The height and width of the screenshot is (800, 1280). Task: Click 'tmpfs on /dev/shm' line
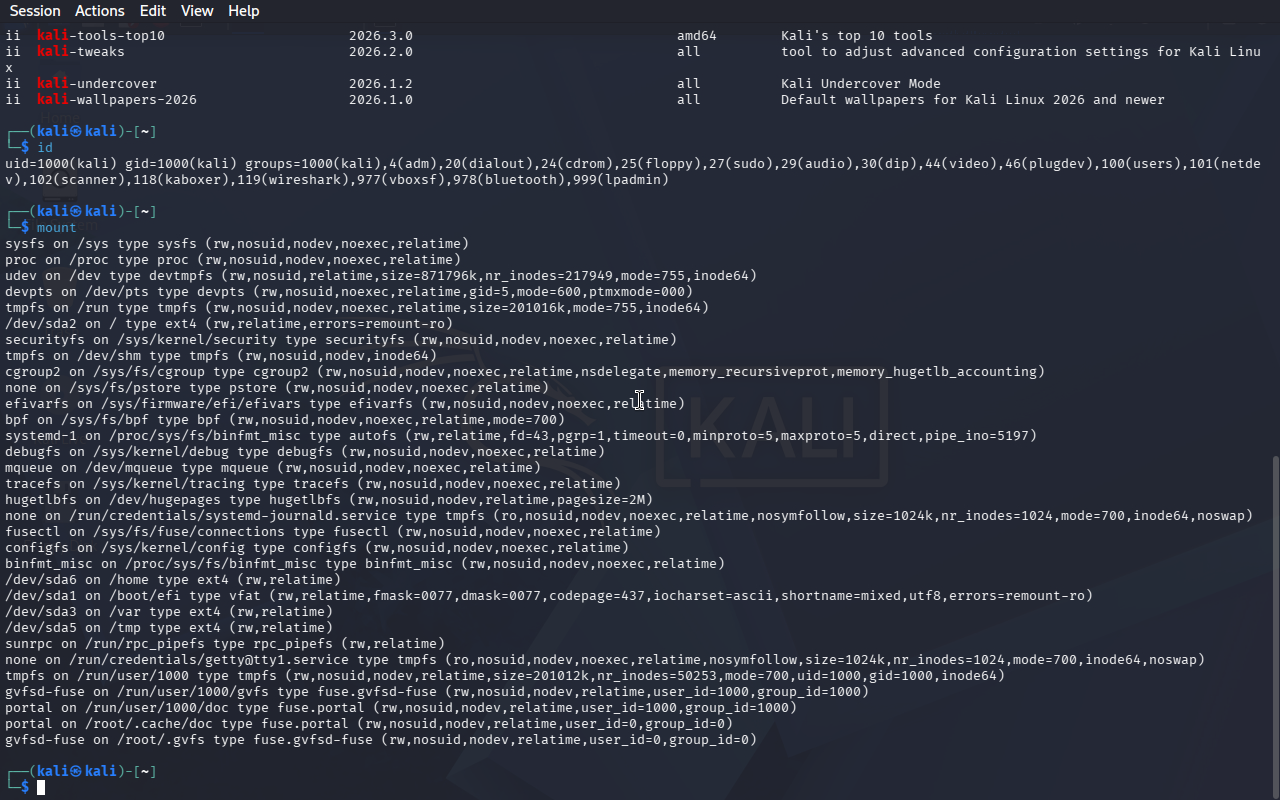pyautogui.click(x=221, y=356)
